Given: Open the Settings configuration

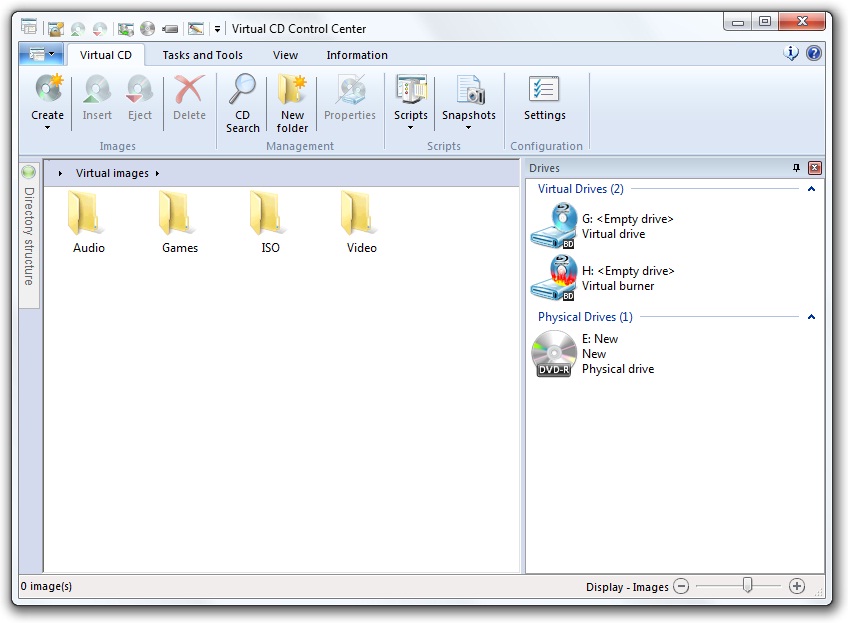Looking at the screenshot, I should tap(544, 99).
